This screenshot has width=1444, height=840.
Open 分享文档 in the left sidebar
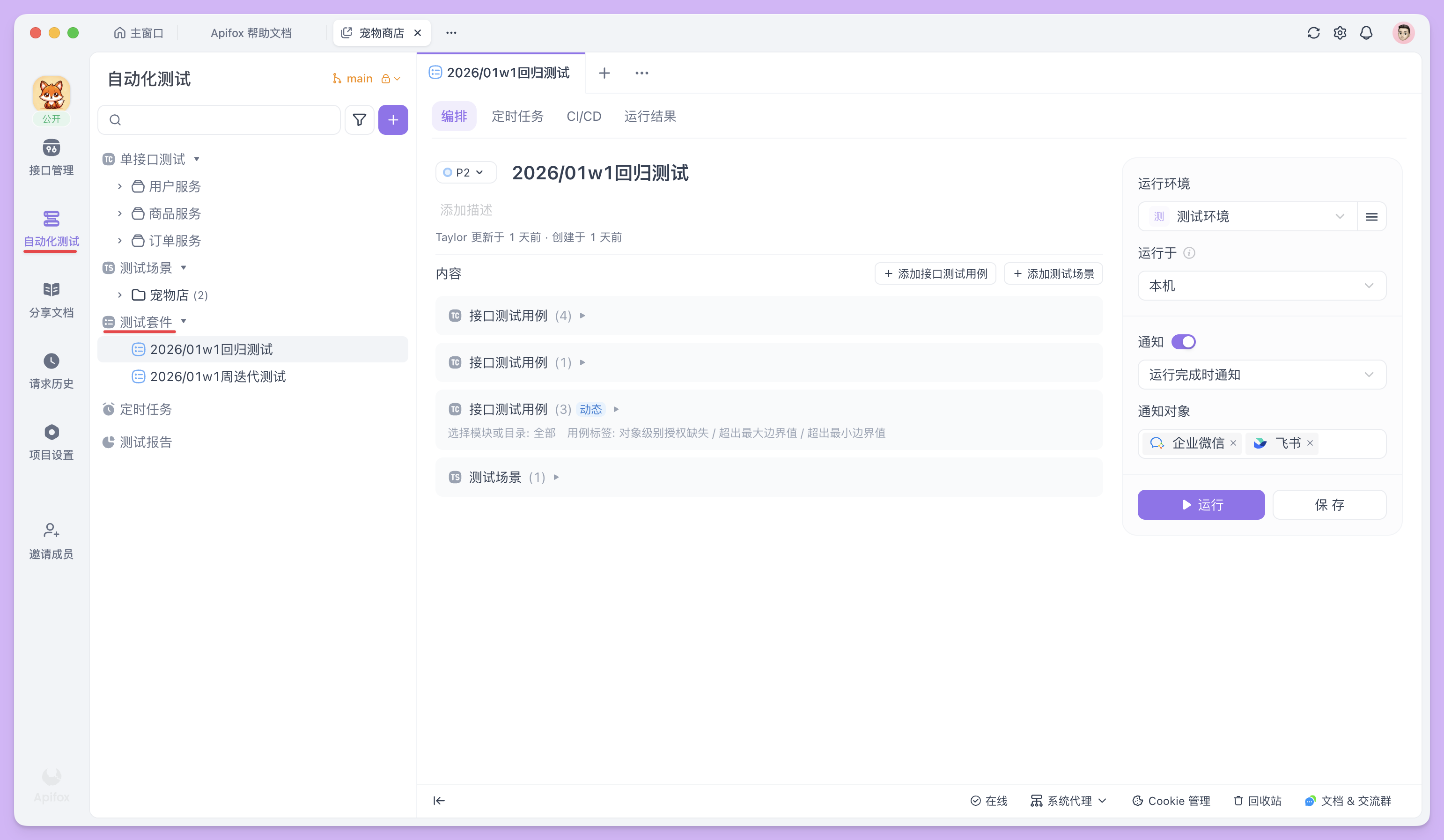pyautogui.click(x=51, y=299)
